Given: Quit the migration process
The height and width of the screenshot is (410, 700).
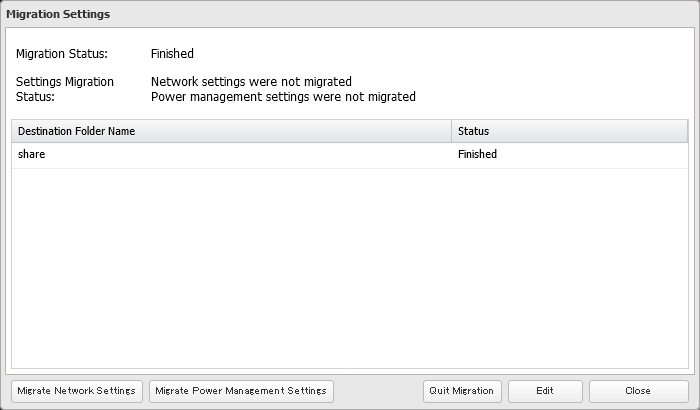Looking at the screenshot, I should point(463,391).
